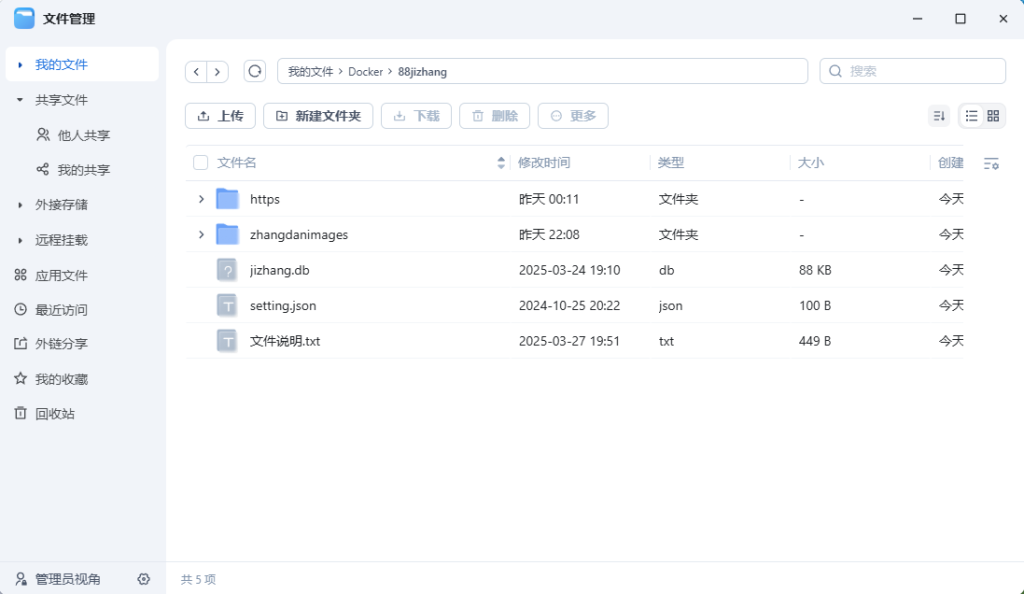Open the jizhang.db file icon
This screenshot has height=594, width=1024.
point(227,270)
